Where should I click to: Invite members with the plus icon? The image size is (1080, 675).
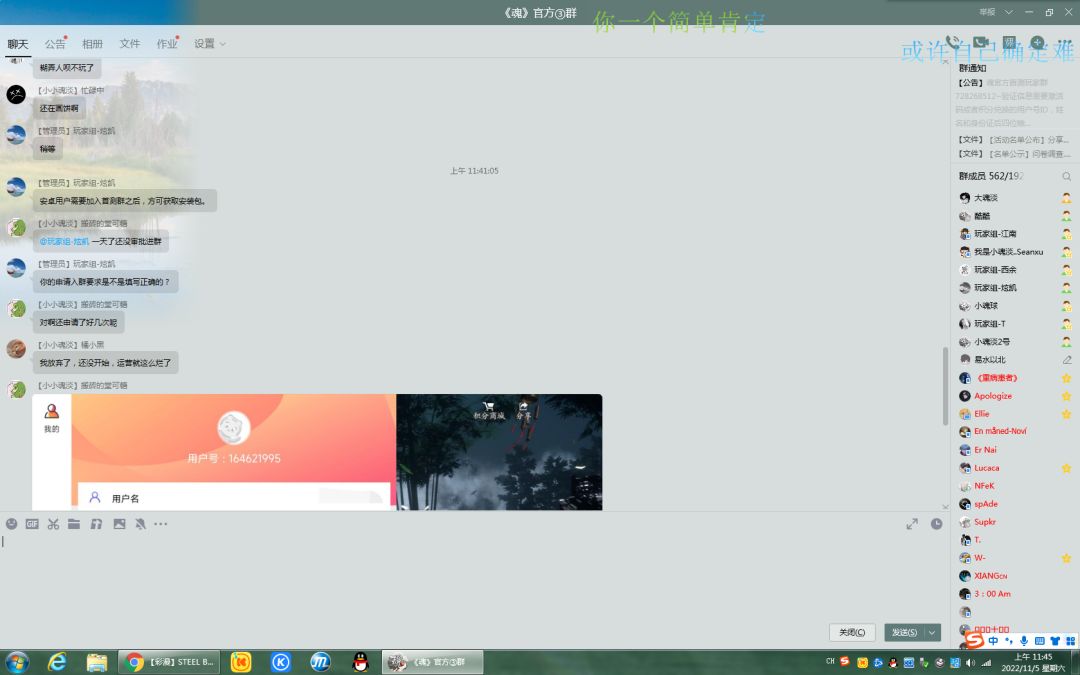[1037, 43]
